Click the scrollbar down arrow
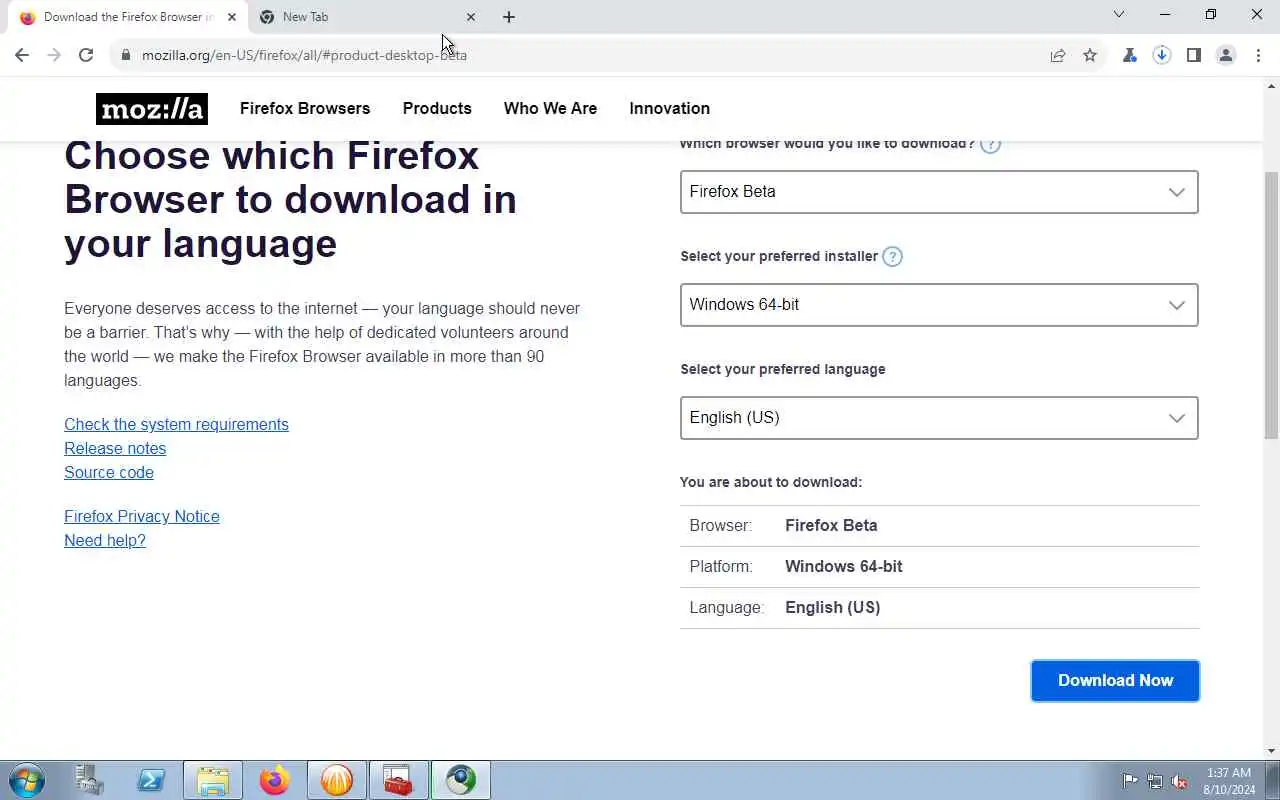 1271,751
